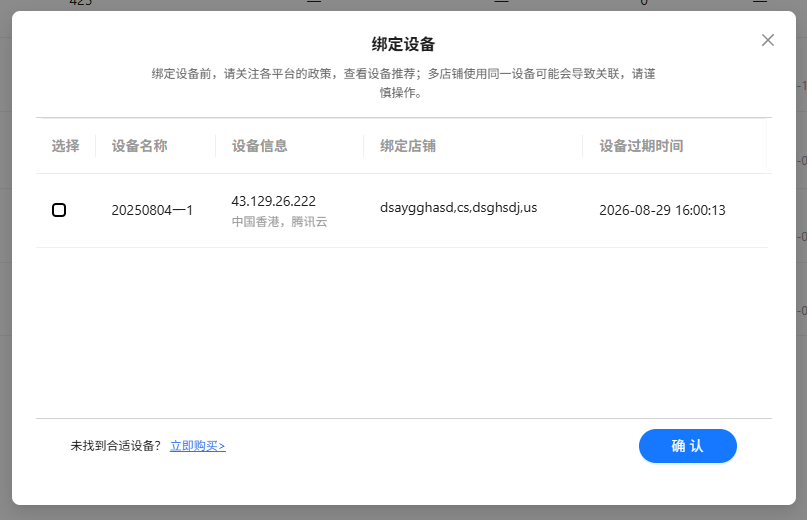The image size is (807, 520).
Task: Click the 425 value in background table
Action: [79, 4]
